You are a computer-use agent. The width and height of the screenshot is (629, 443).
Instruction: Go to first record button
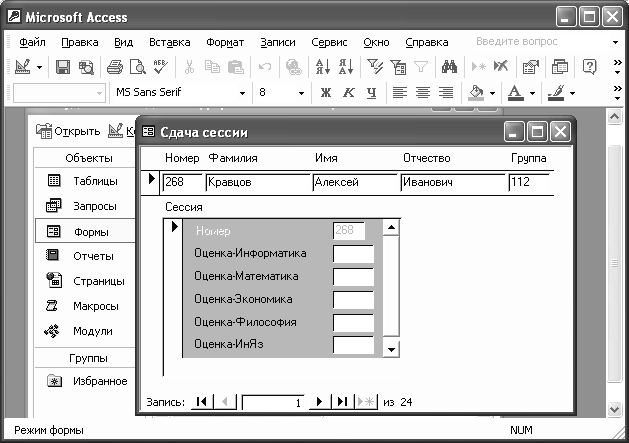tap(202, 402)
